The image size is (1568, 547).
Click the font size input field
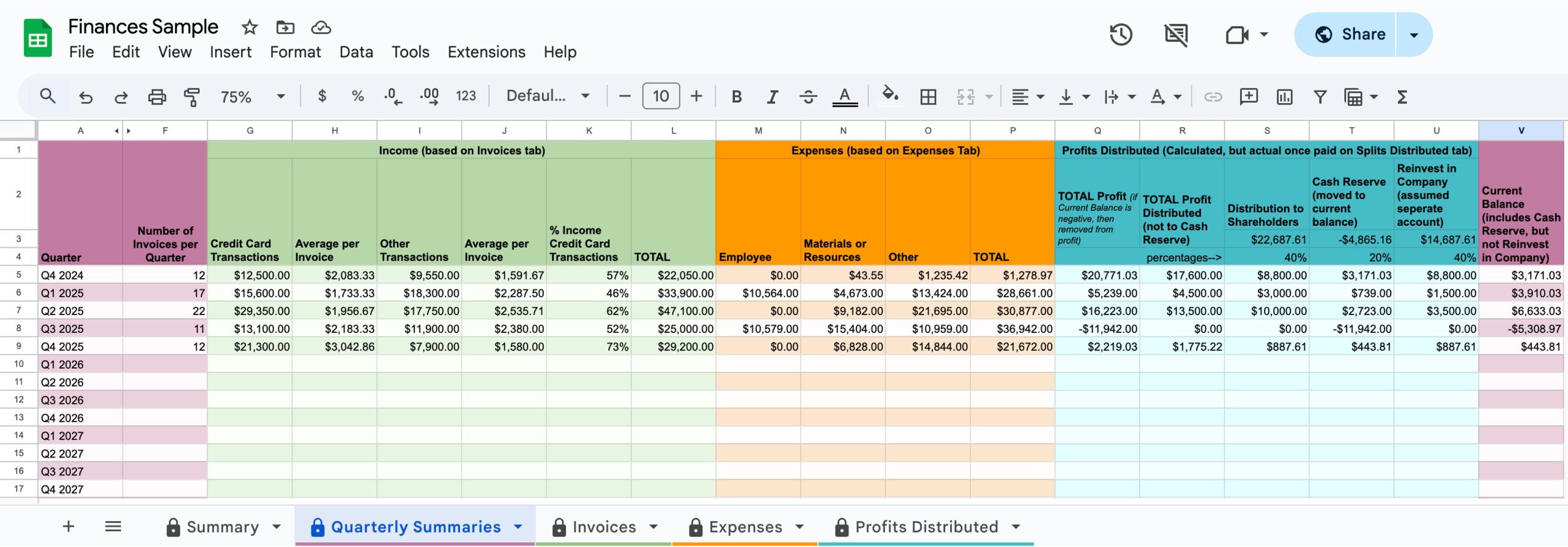pos(660,97)
